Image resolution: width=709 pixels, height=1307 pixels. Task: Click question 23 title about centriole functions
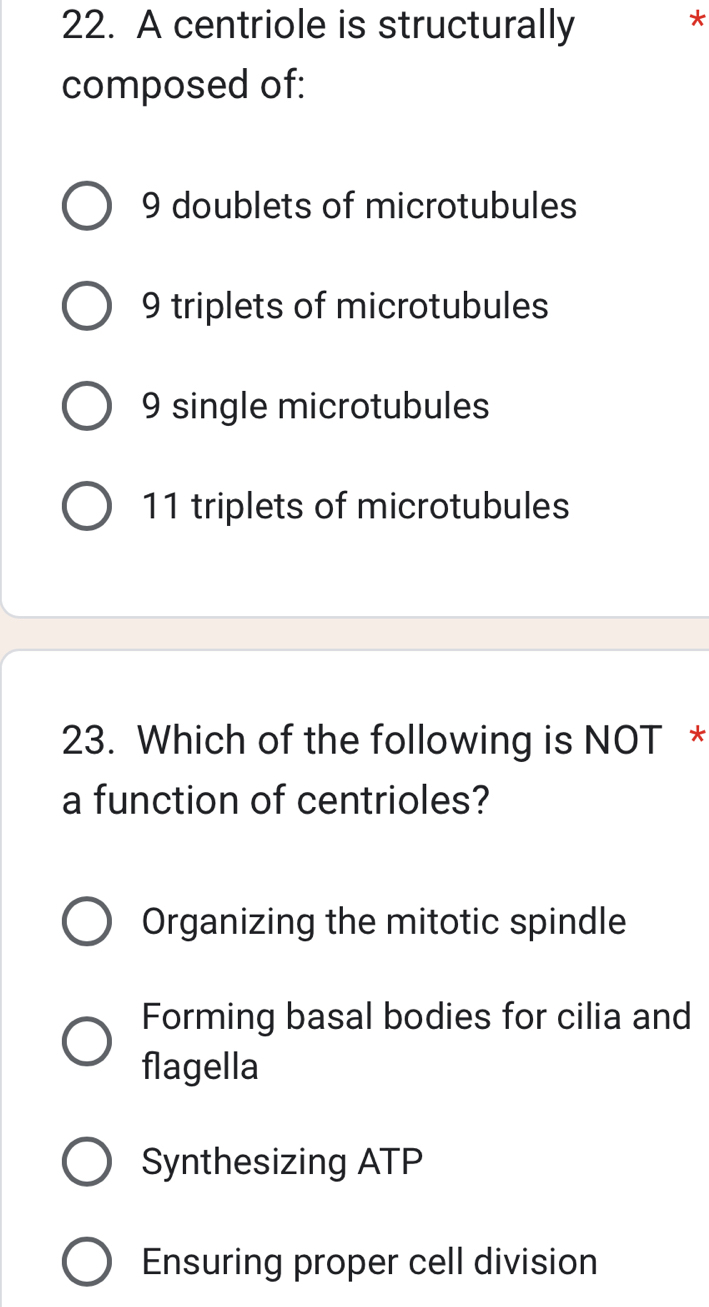click(x=360, y=770)
